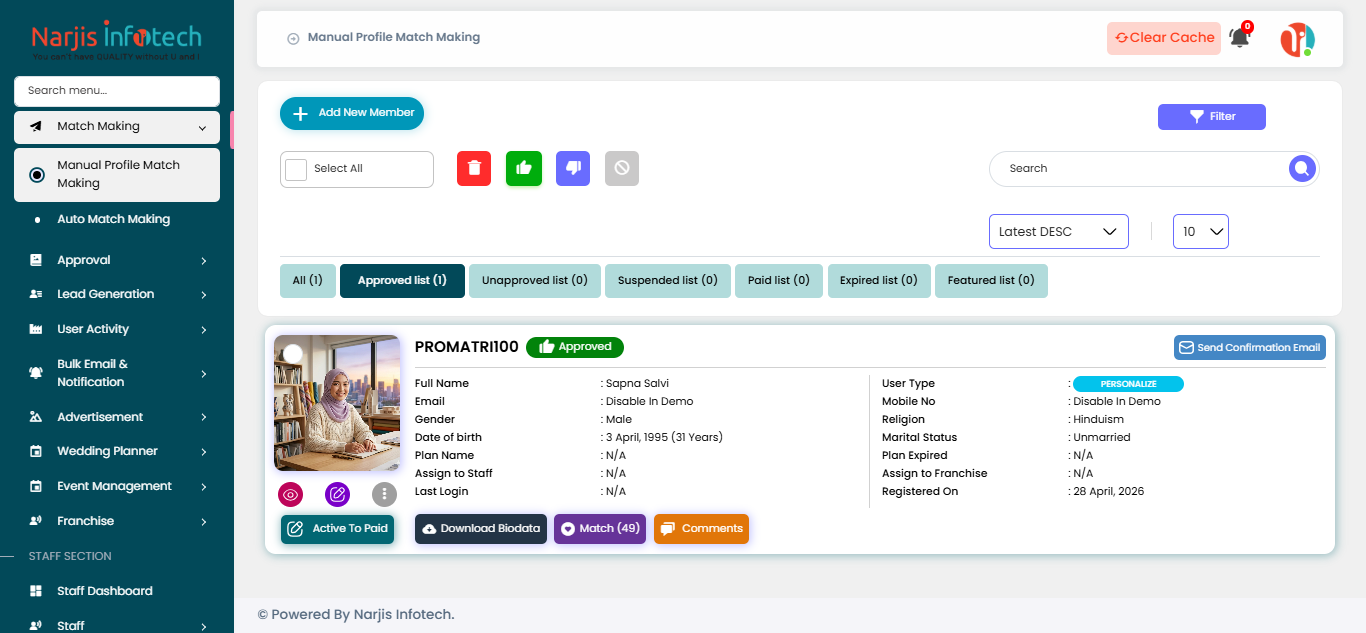Click Send Confirmation Email button
The image size is (1366, 633).
point(1250,348)
